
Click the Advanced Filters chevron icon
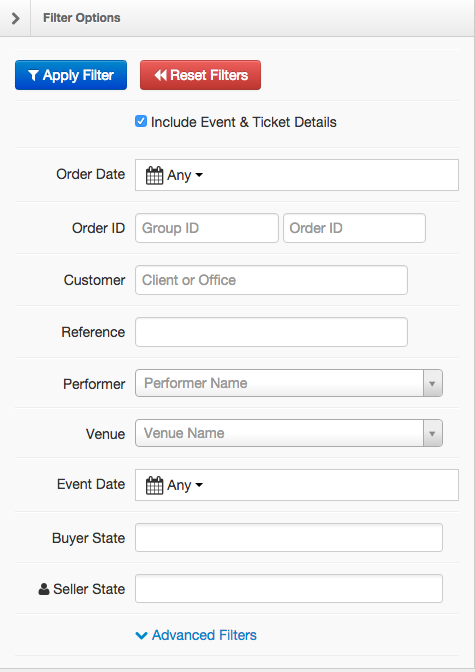coord(141,635)
